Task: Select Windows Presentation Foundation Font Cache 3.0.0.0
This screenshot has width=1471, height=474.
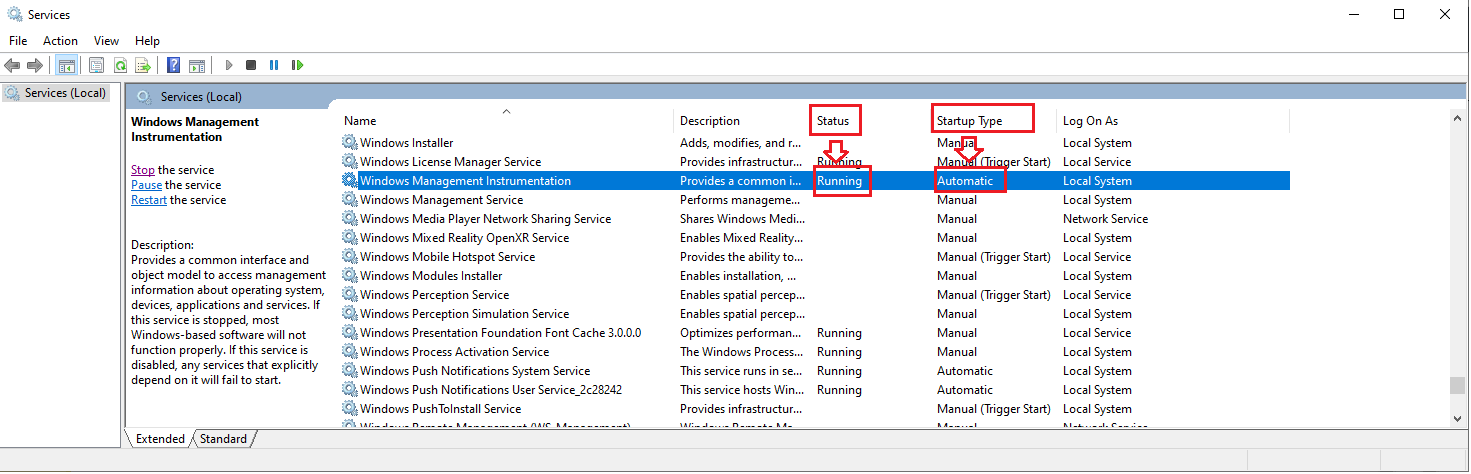Action: pos(500,333)
